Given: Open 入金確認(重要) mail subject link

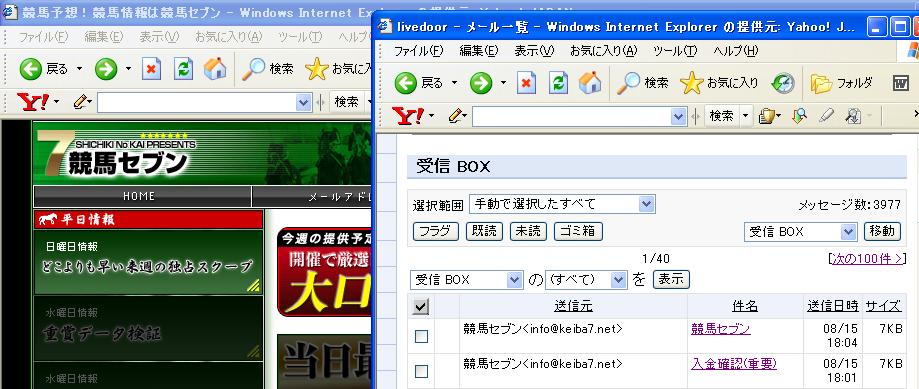Looking at the screenshot, I should point(734,364).
